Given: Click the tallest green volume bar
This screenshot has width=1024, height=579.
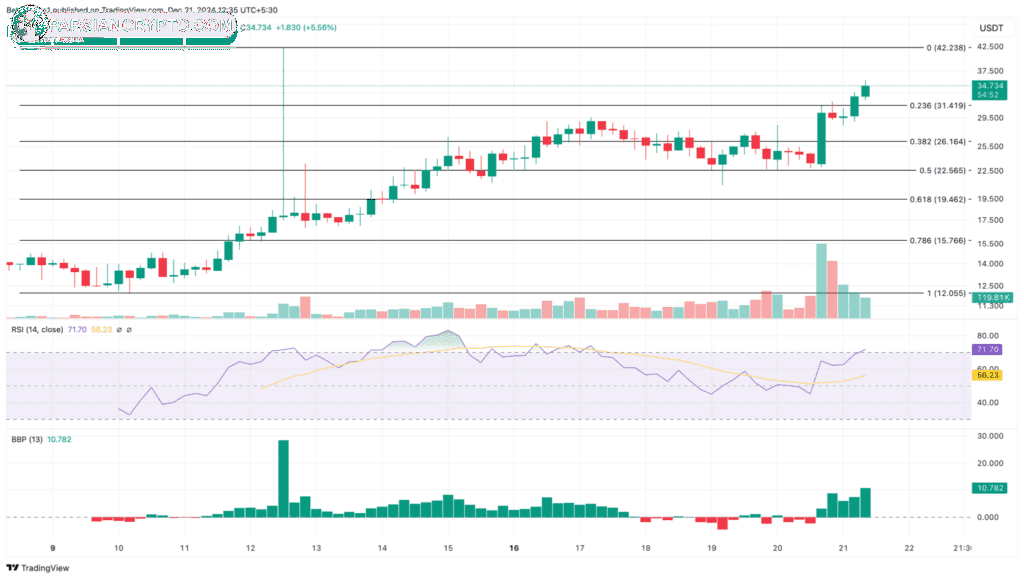Looking at the screenshot, I should click(x=822, y=281).
